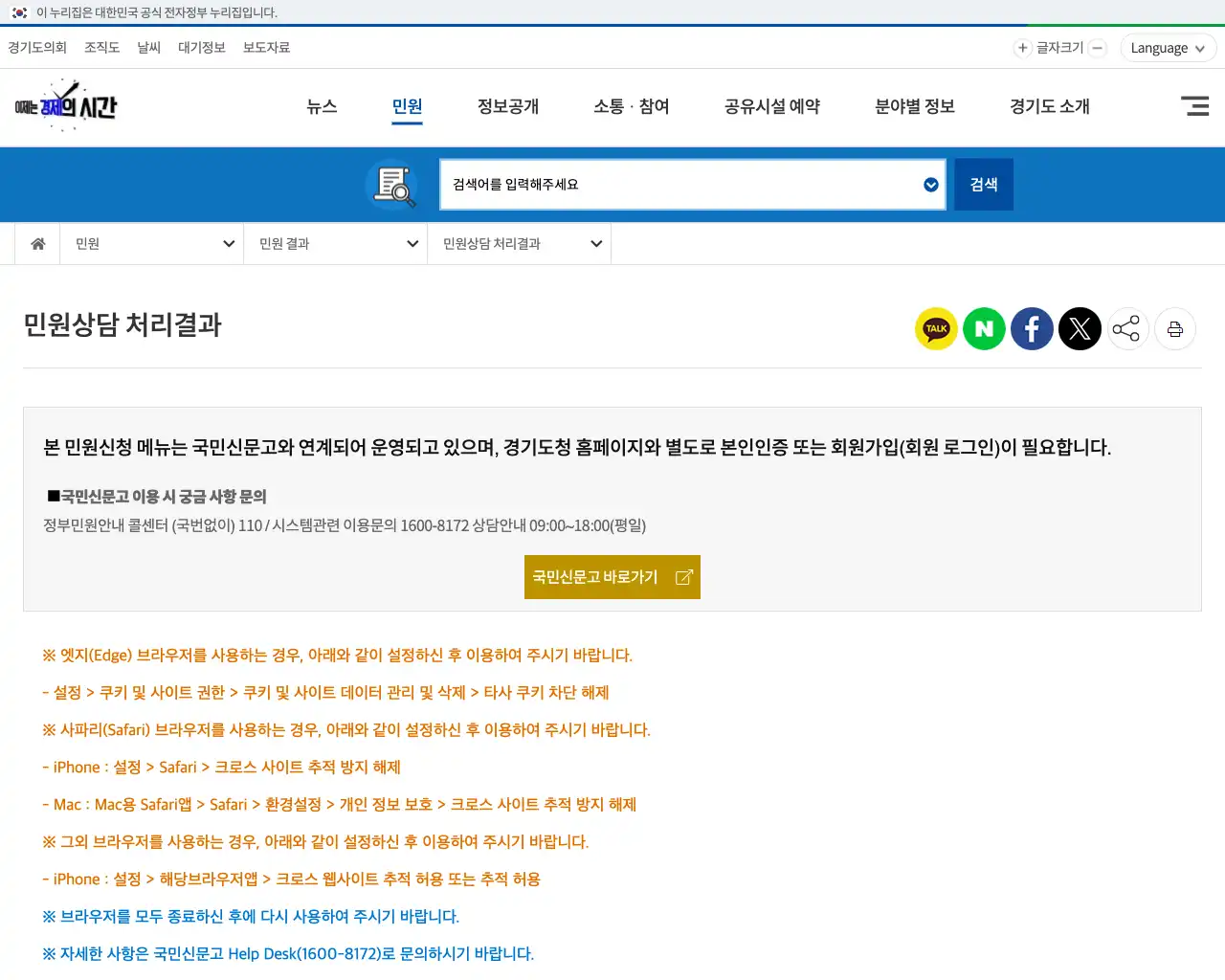Open the 소통 · 참여 main menu
The height and width of the screenshot is (980, 1225).
(632, 106)
